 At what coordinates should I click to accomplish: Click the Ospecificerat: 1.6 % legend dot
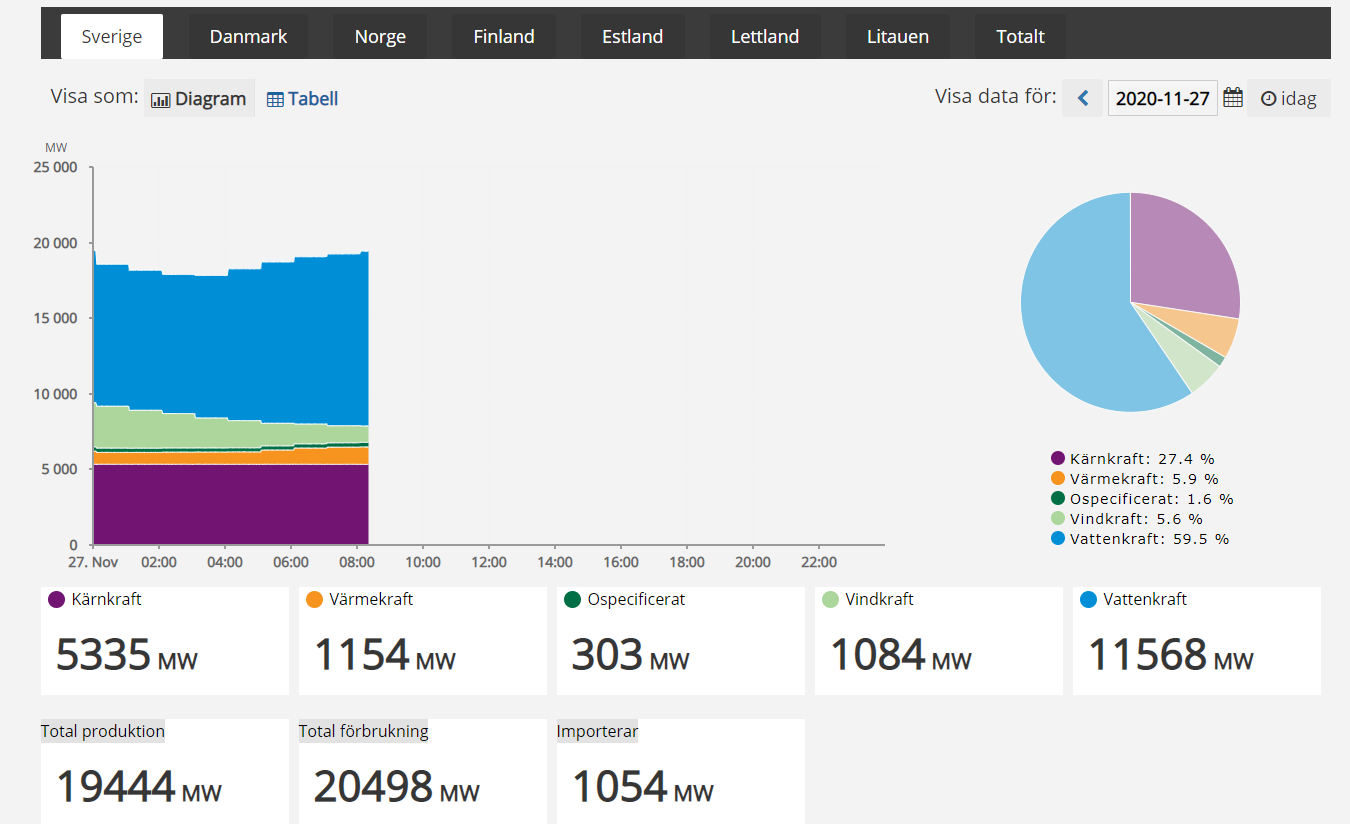point(1058,498)
